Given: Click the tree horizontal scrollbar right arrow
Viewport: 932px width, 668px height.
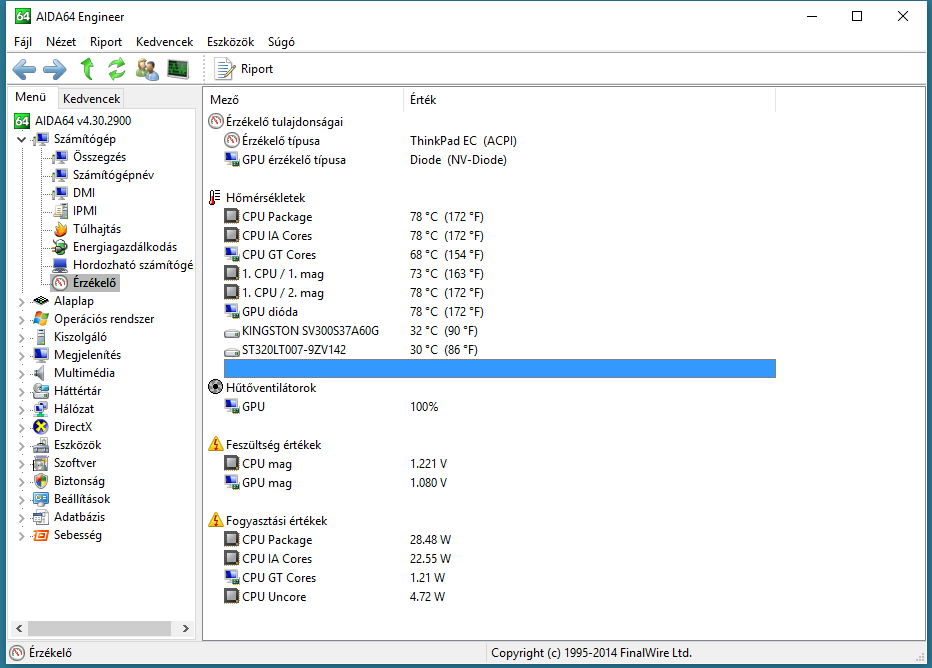Looking at the screenshot, I should pos(186,628).
